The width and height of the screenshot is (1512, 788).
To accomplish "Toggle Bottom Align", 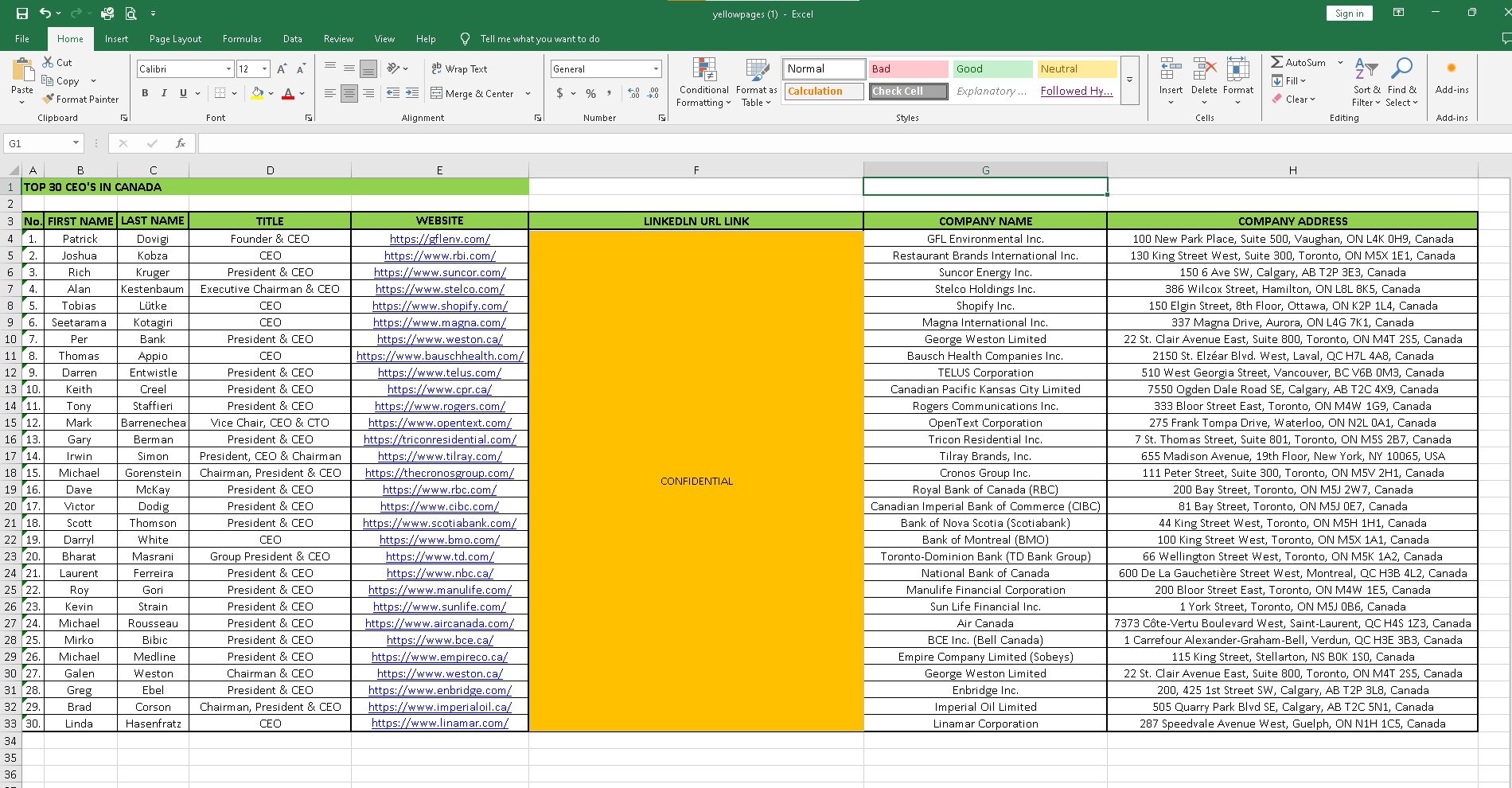I will [368, 68].
